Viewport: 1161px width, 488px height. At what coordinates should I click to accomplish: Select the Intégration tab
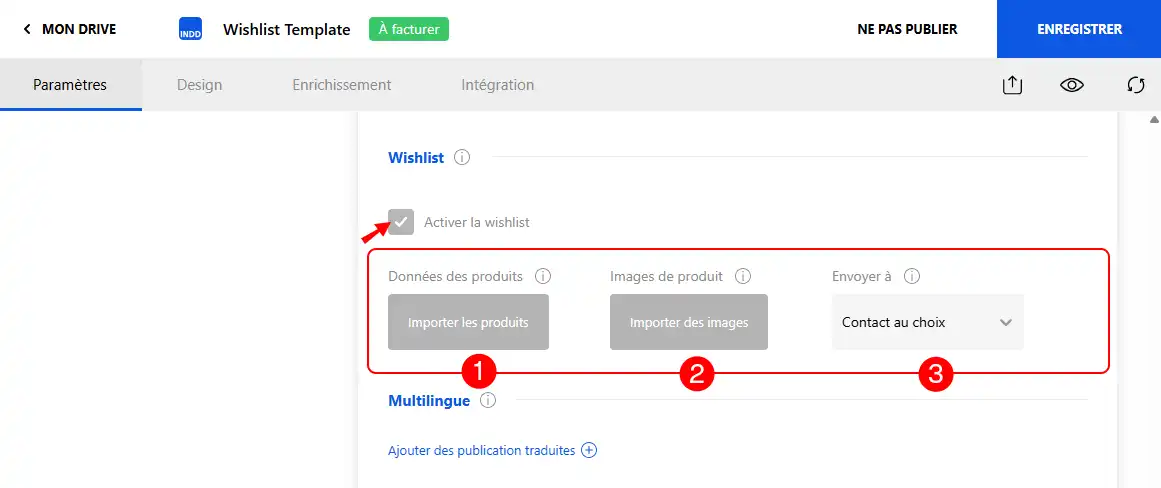click(x=497, y=84)
